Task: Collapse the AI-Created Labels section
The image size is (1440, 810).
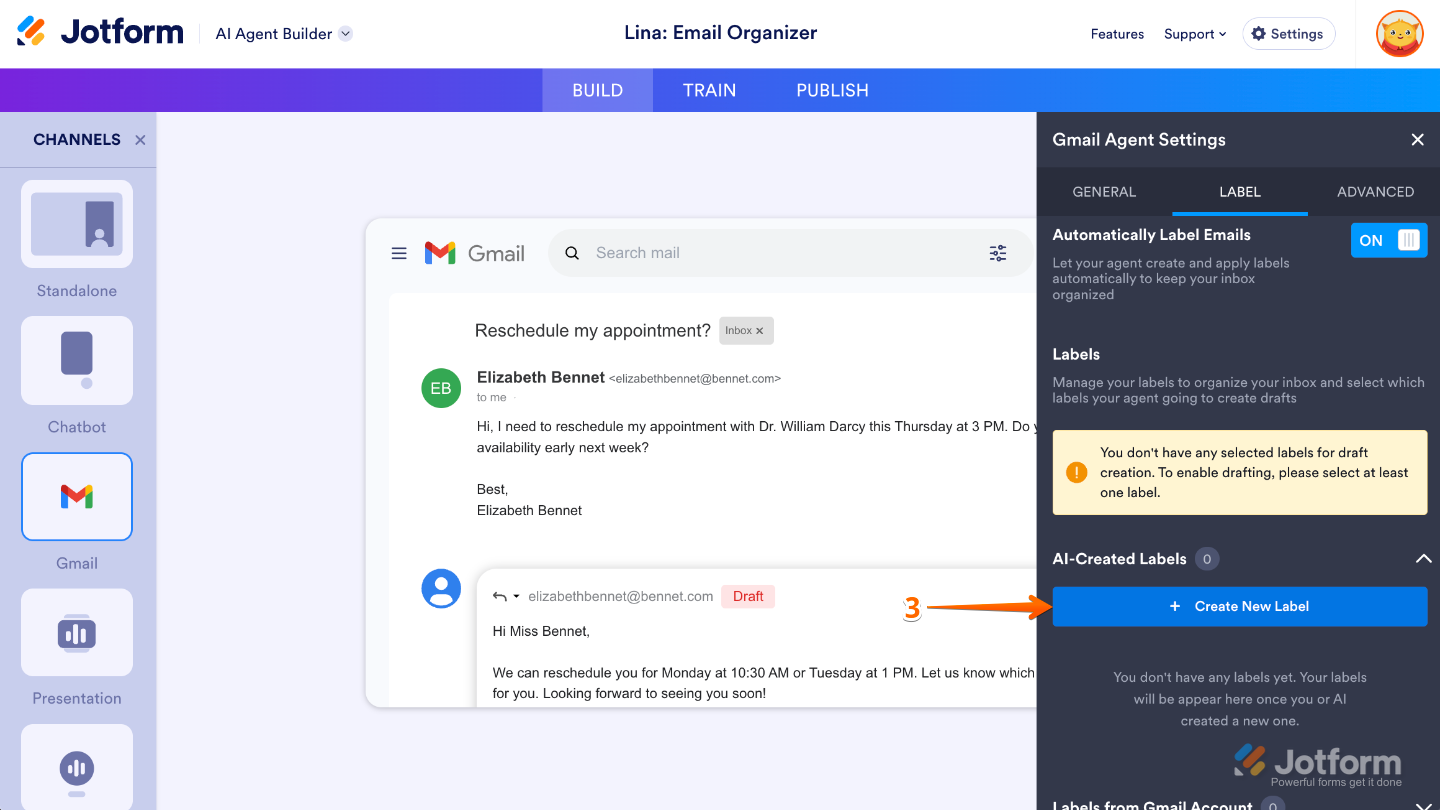Action: point(1423,559)
